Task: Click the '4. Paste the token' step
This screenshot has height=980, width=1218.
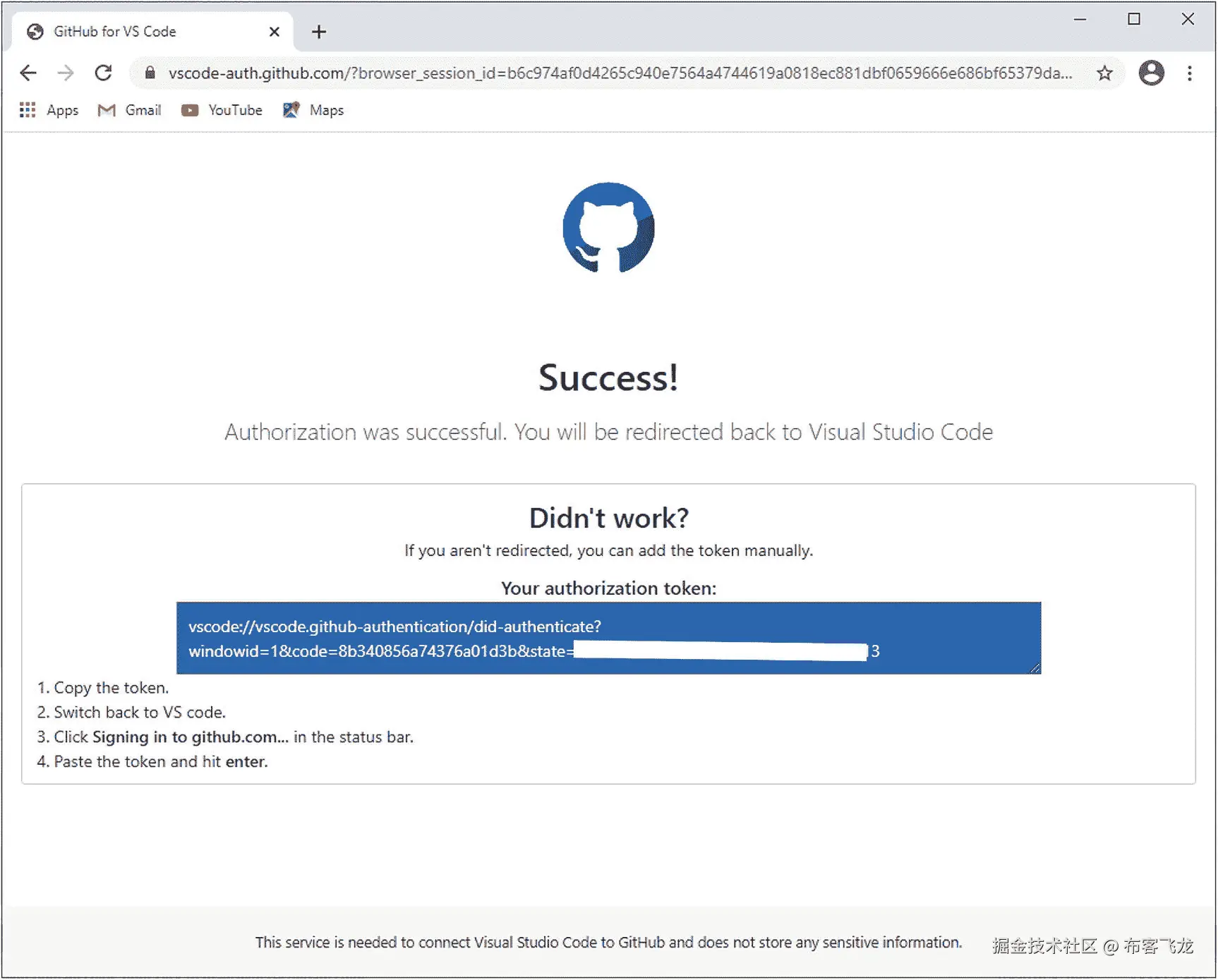Action: click(x=152, y=762)
